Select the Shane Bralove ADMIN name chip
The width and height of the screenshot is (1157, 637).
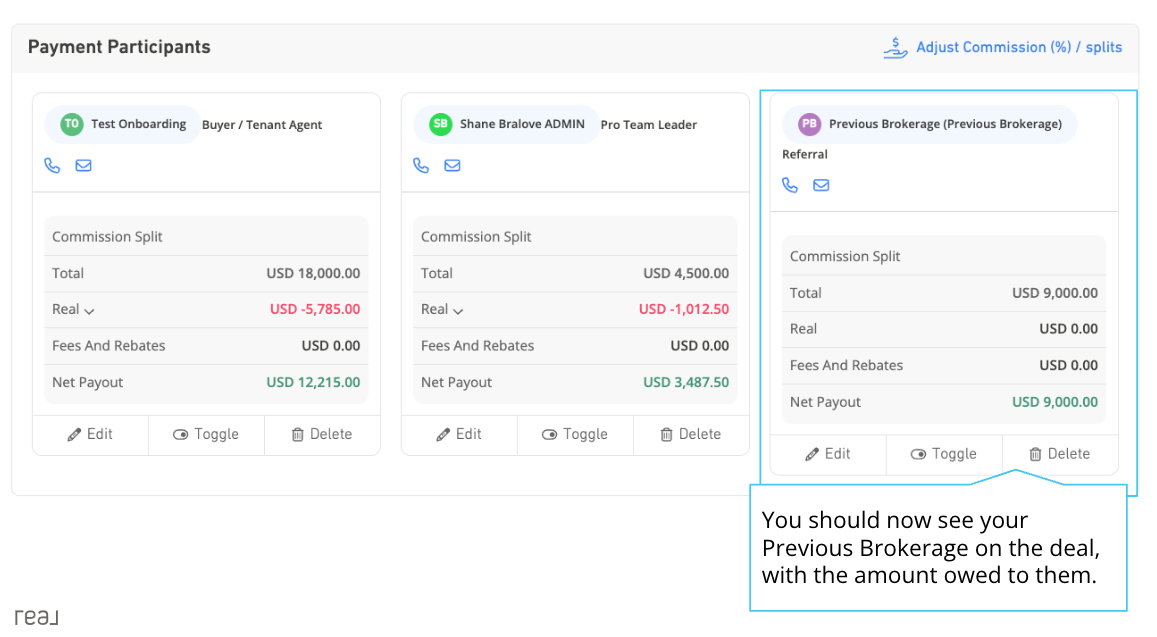[506, 124]
